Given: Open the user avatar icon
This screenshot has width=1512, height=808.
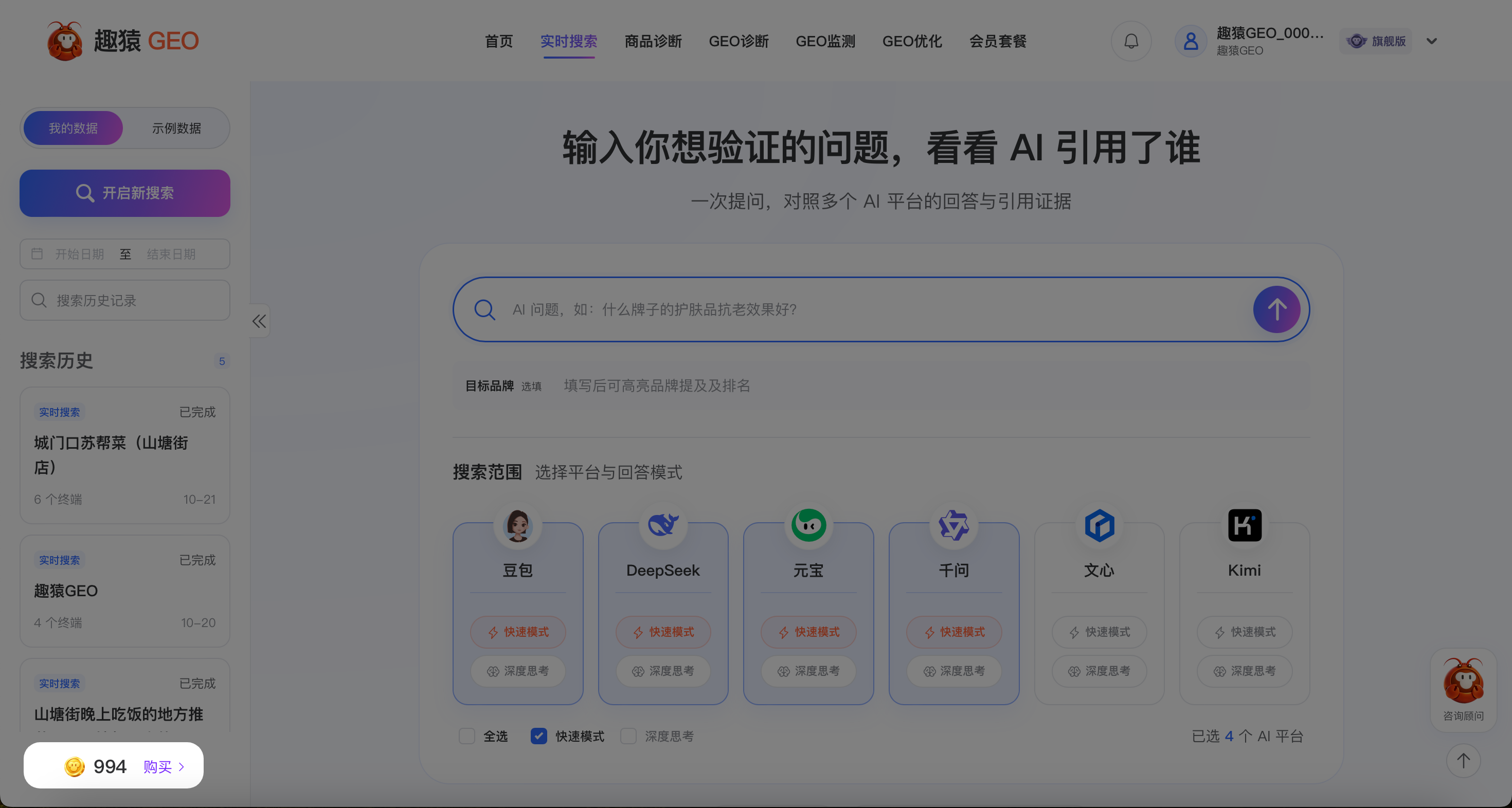Looking at the screenshot, I should 1191,41.
